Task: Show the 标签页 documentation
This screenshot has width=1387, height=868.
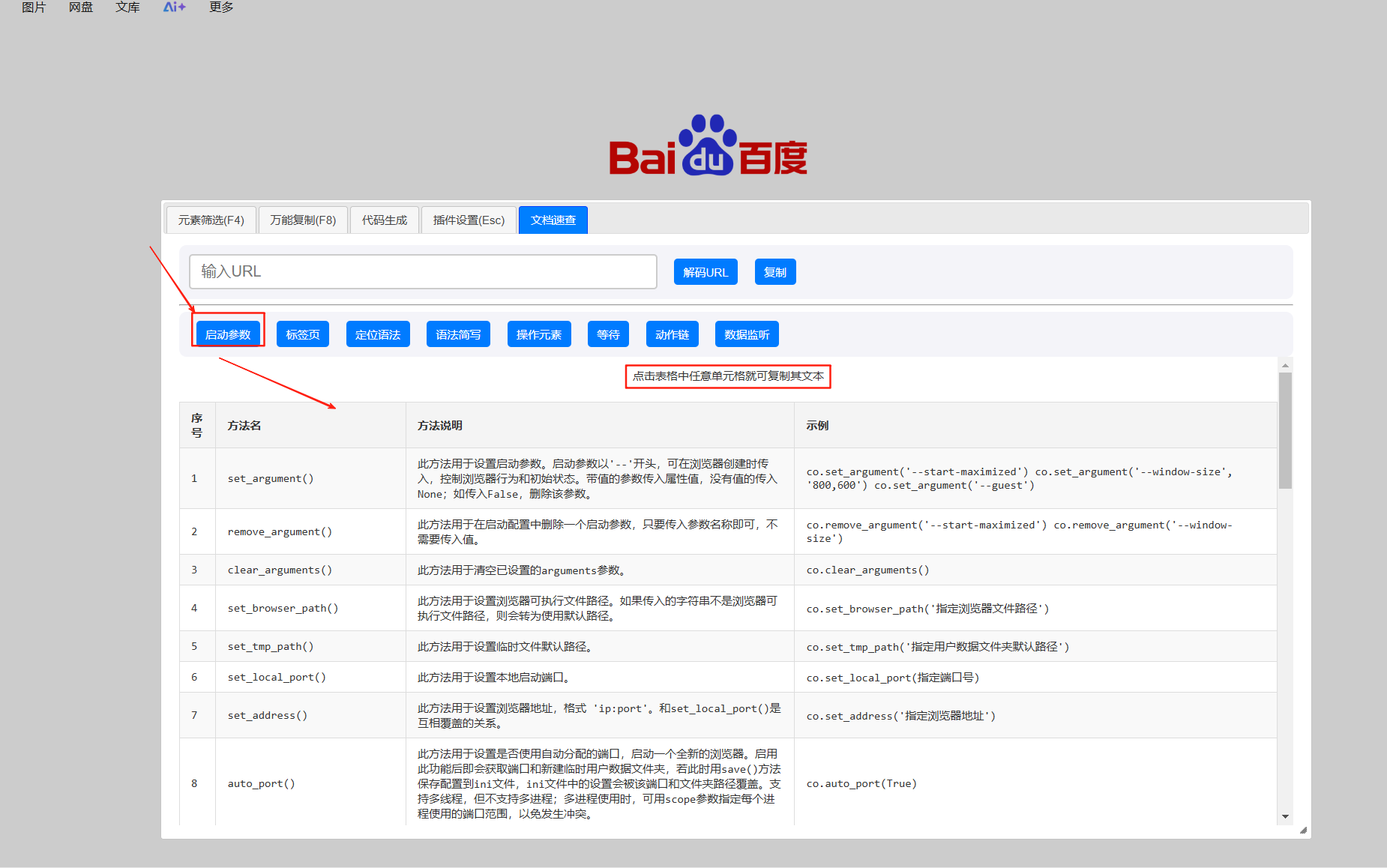Action: (x=303, y=334)
